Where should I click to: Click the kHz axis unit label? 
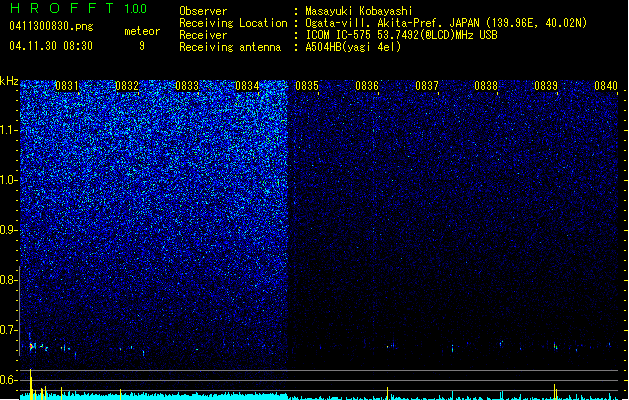[x=9, y=81]
